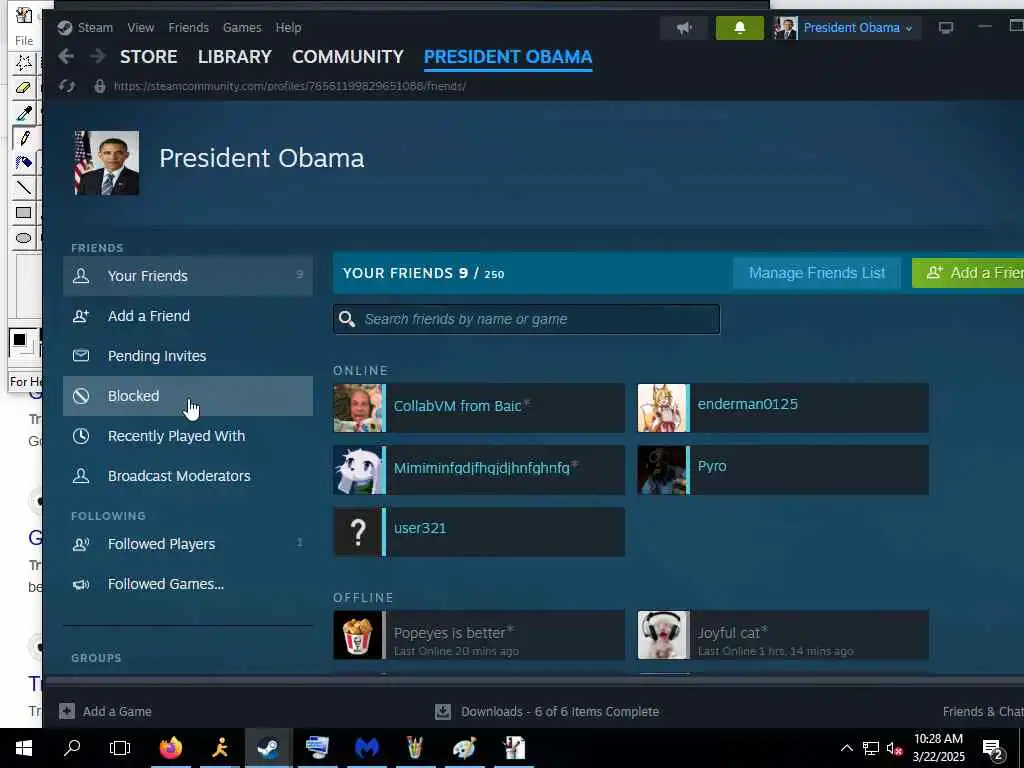Click the taskbar search icon
This screenshot has height=768, width=1024.
click(72, 748)
